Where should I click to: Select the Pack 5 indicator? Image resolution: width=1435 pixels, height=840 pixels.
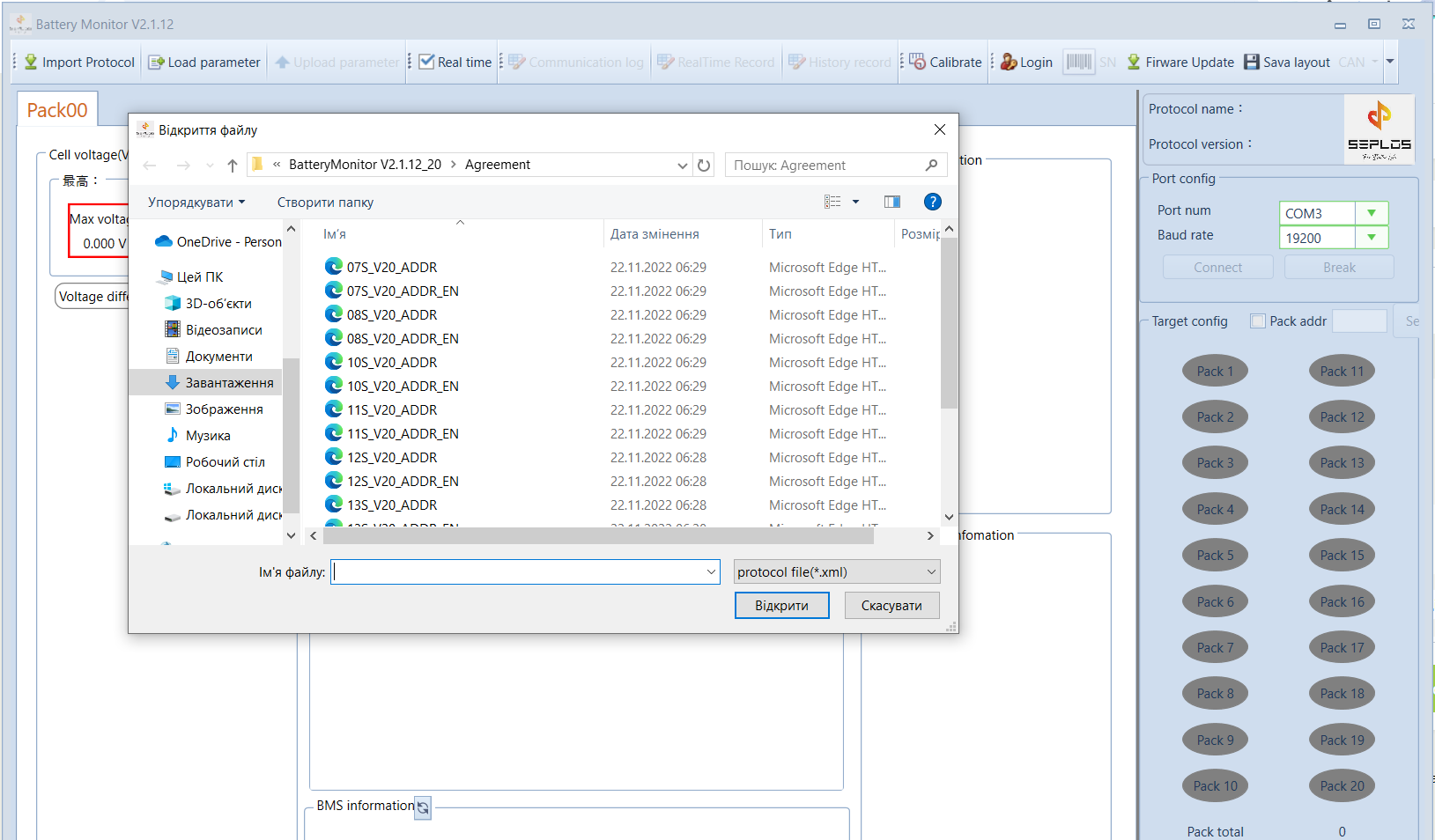[x=1215, y=556]
